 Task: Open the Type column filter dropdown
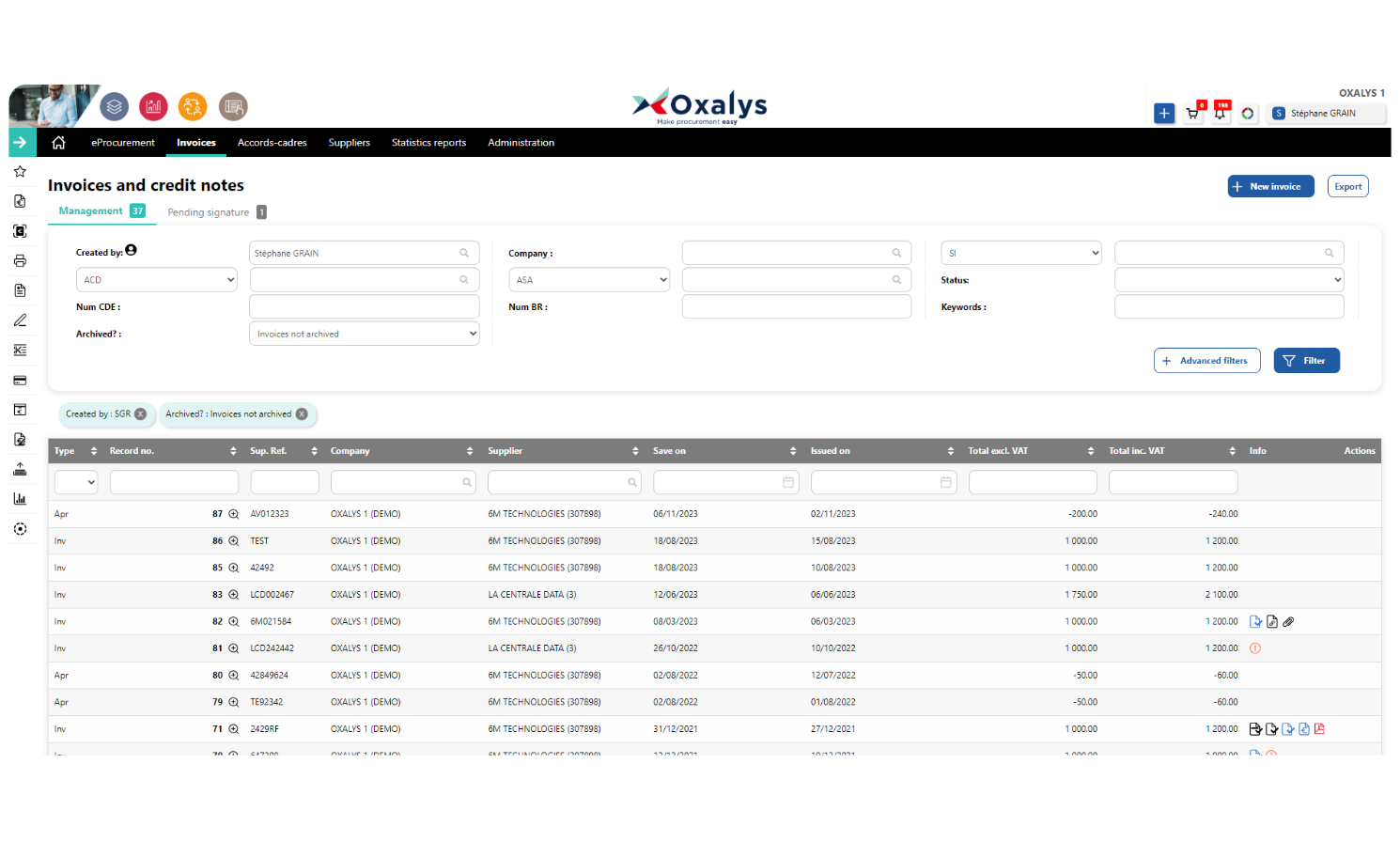tap(76, 482)
